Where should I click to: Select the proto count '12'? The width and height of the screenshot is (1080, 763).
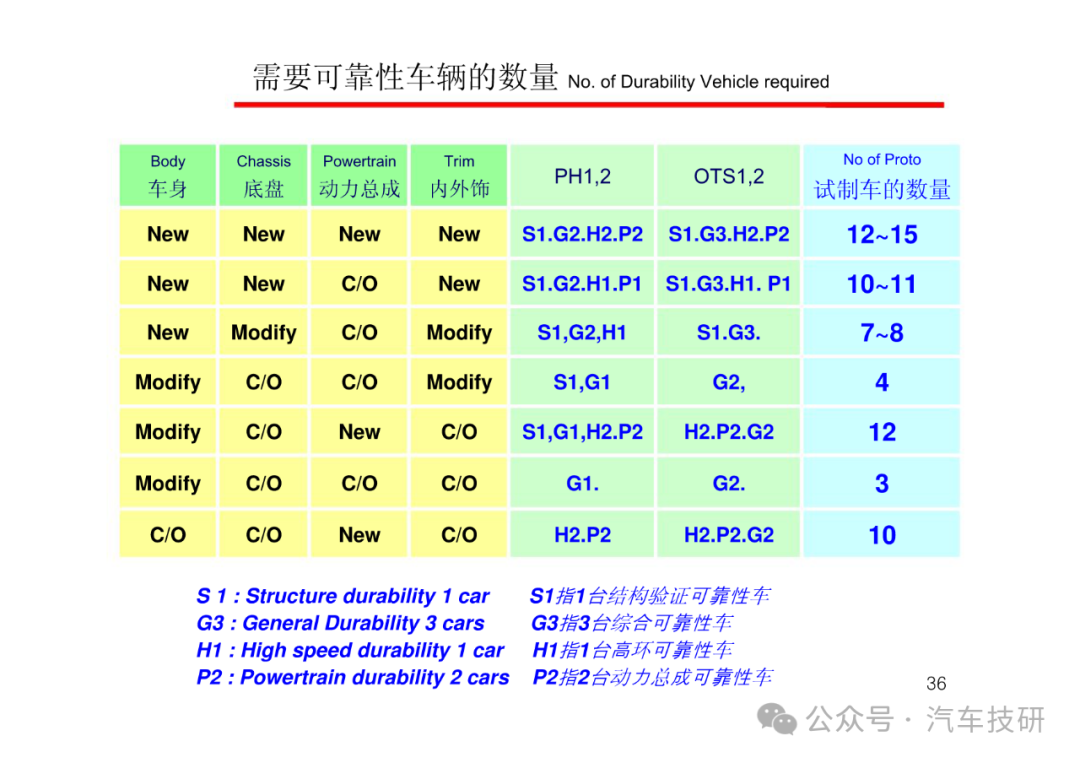tap(882, 432)
